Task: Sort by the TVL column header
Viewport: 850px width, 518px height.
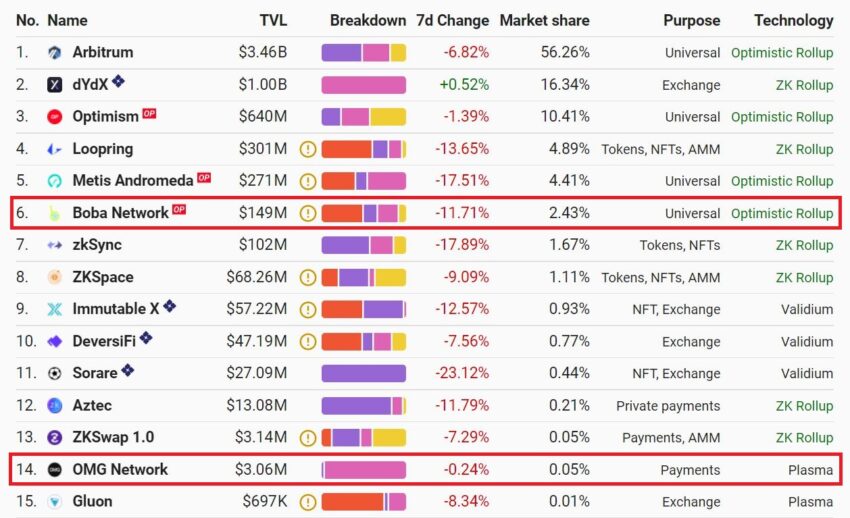Action: pyautogui.click(x=273, y=21)
